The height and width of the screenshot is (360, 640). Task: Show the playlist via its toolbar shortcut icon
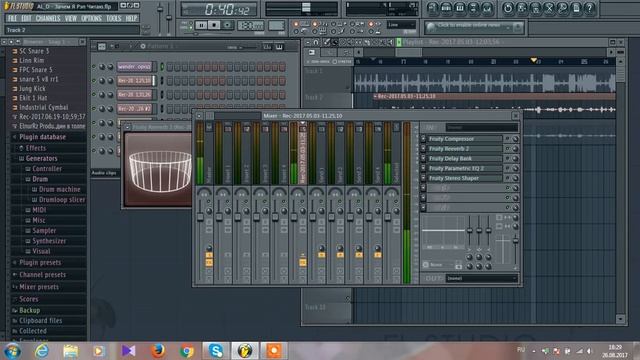433,8
